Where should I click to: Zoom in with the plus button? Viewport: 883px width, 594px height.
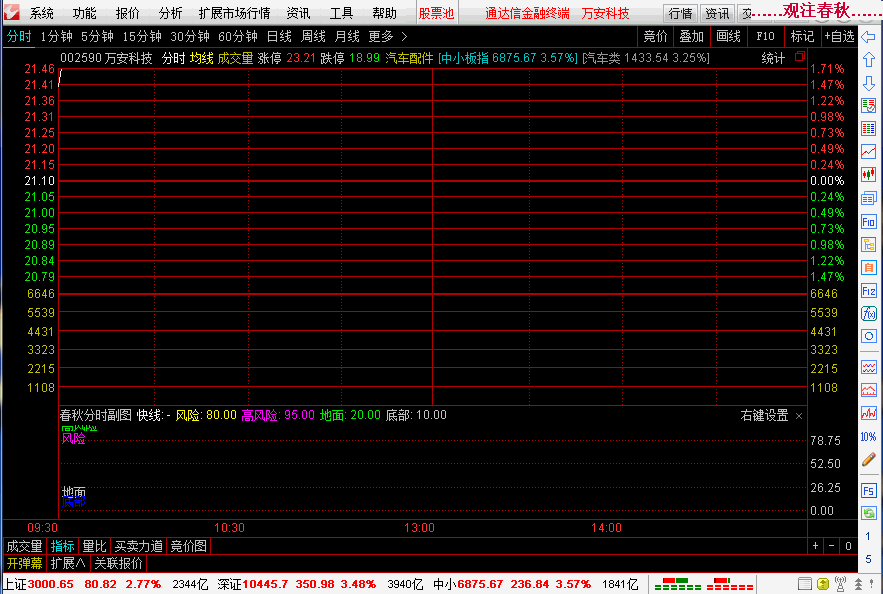point(815,546)
